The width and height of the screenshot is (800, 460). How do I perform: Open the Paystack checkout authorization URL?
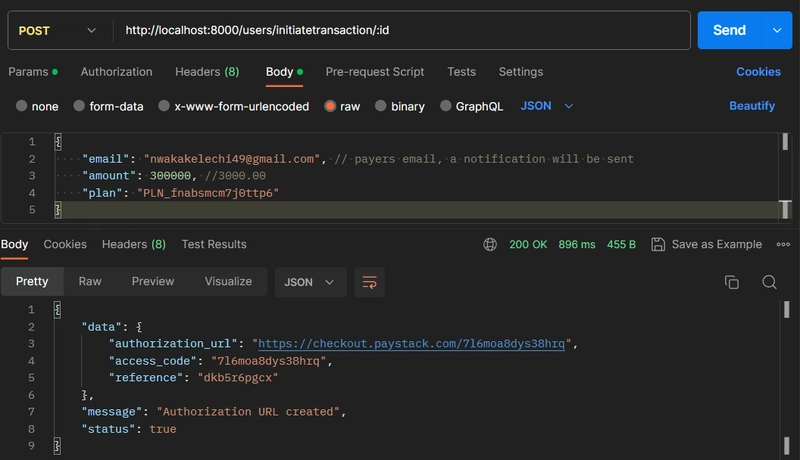click(408, 344)
